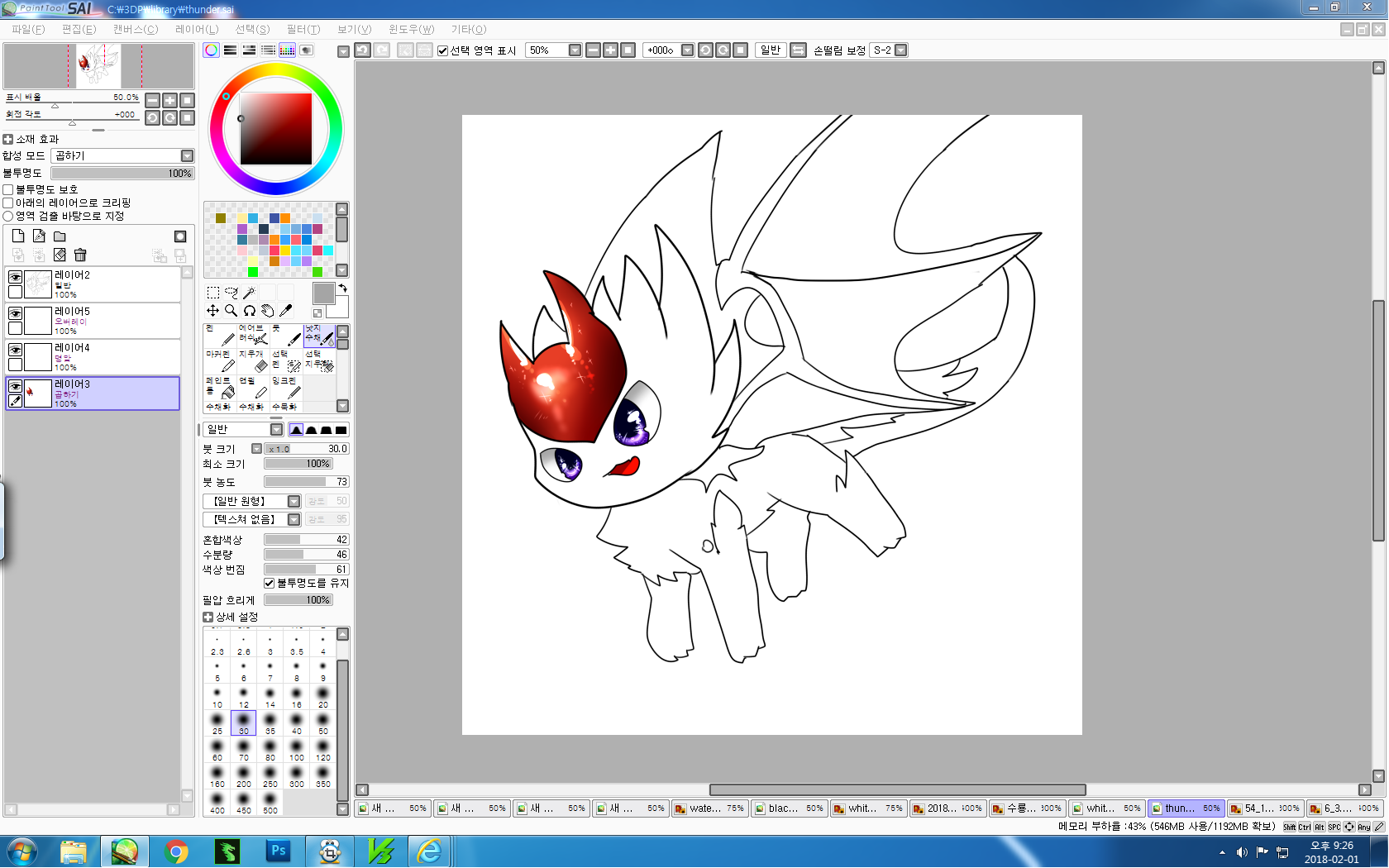Screen dimensions: 1389x868
Task: Open the 합성 모드 blend mode dropdown
Action: (x=122, y=155)
